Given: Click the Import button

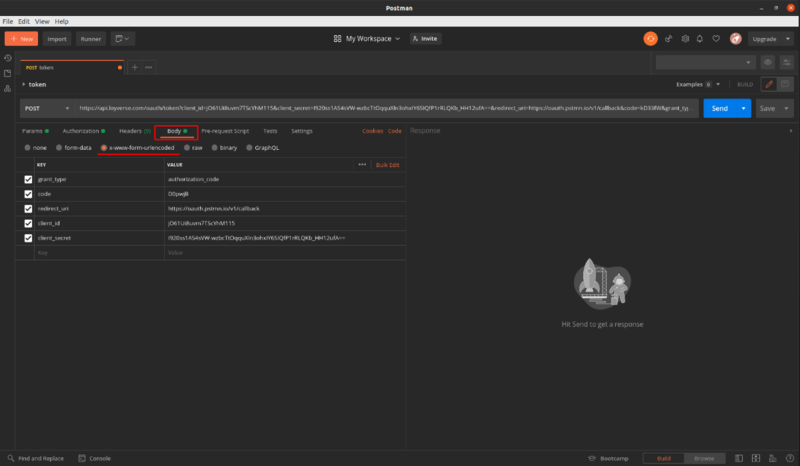Looking at the screenshot, I should pos(57,39).
